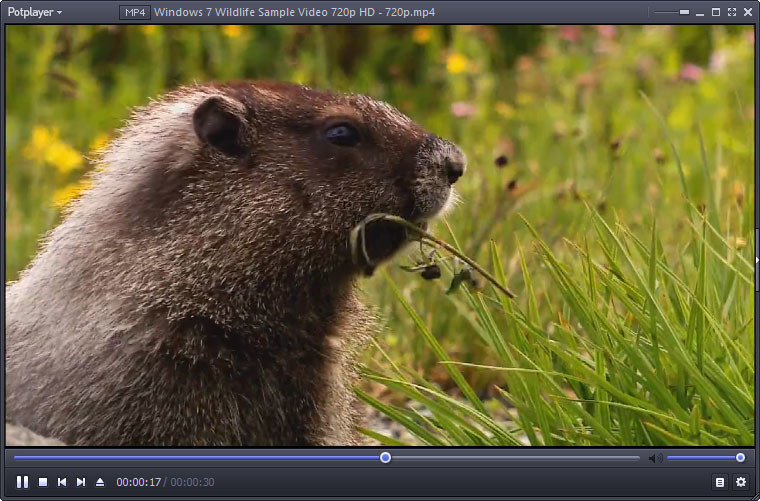Open the playlist panel icon
This screenshot has width=760, height=501.
click(x=719, y=482)
